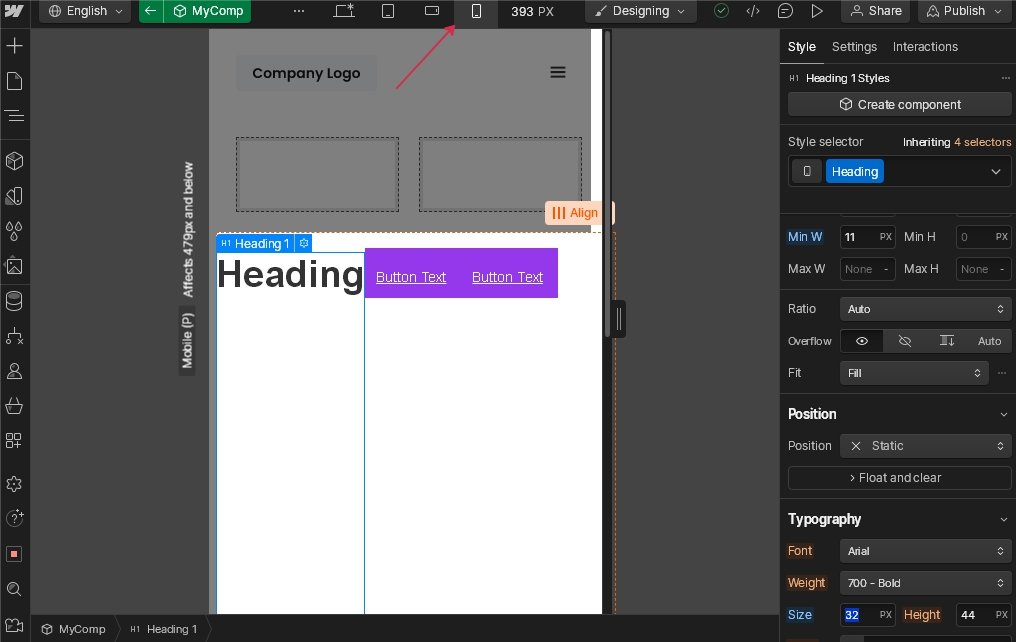Set overflow to visible (eye icon)
The width and height of the screenshot is (1016, 642).
pyautogui.click(x=862, y=341)
